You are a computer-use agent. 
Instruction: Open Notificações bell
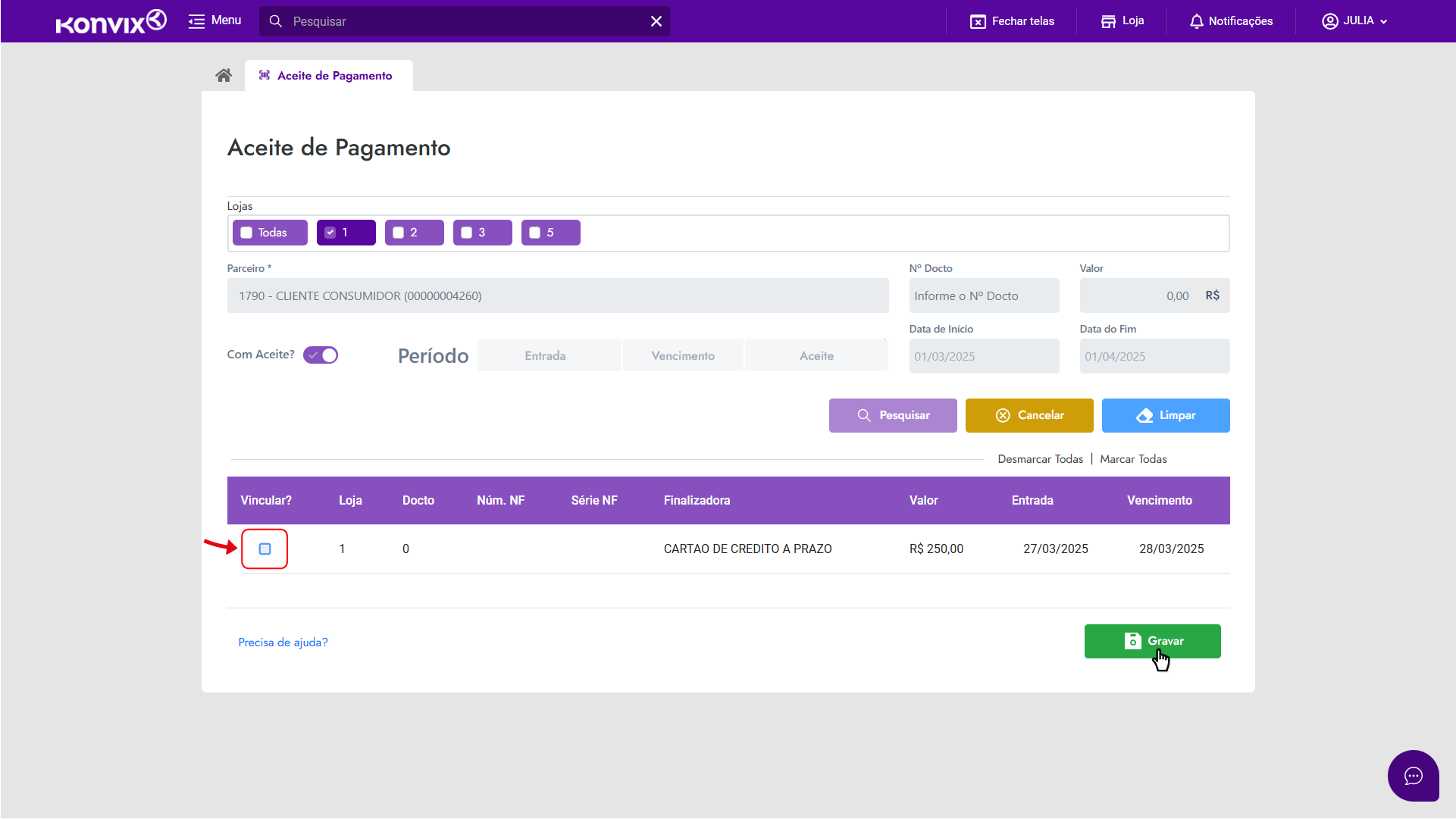click(1196, 21)
